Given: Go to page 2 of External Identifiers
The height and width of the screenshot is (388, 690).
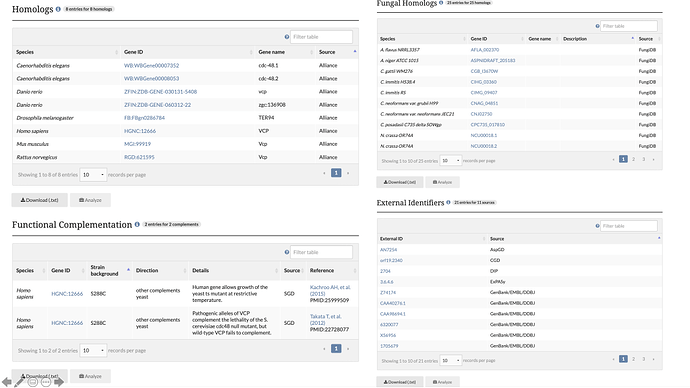Looking at the screenshot, I should 633,359.
